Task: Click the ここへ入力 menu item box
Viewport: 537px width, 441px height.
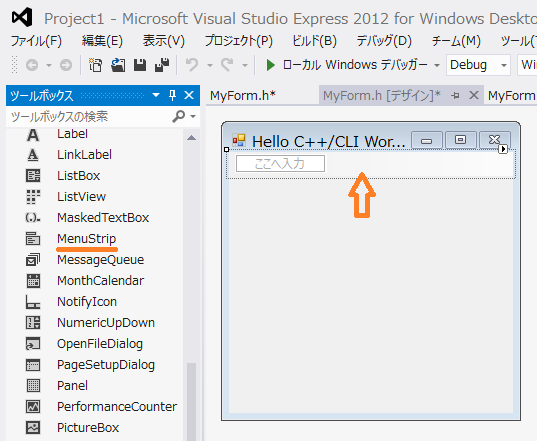Action: pos(280,163)
